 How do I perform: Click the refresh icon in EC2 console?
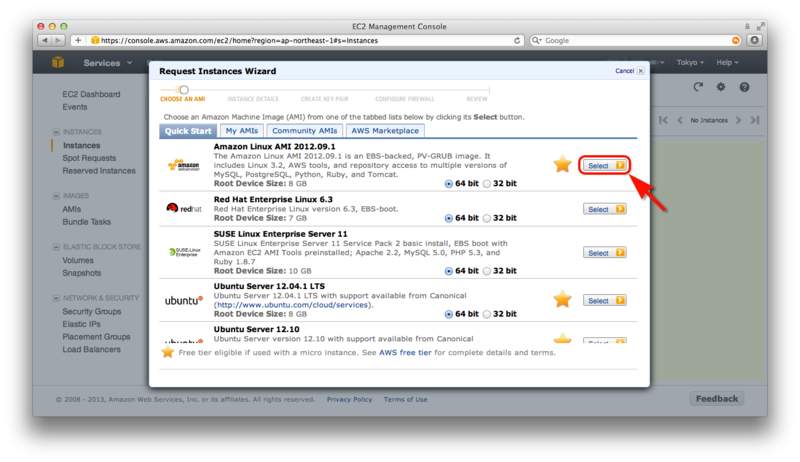coord(698,87)
